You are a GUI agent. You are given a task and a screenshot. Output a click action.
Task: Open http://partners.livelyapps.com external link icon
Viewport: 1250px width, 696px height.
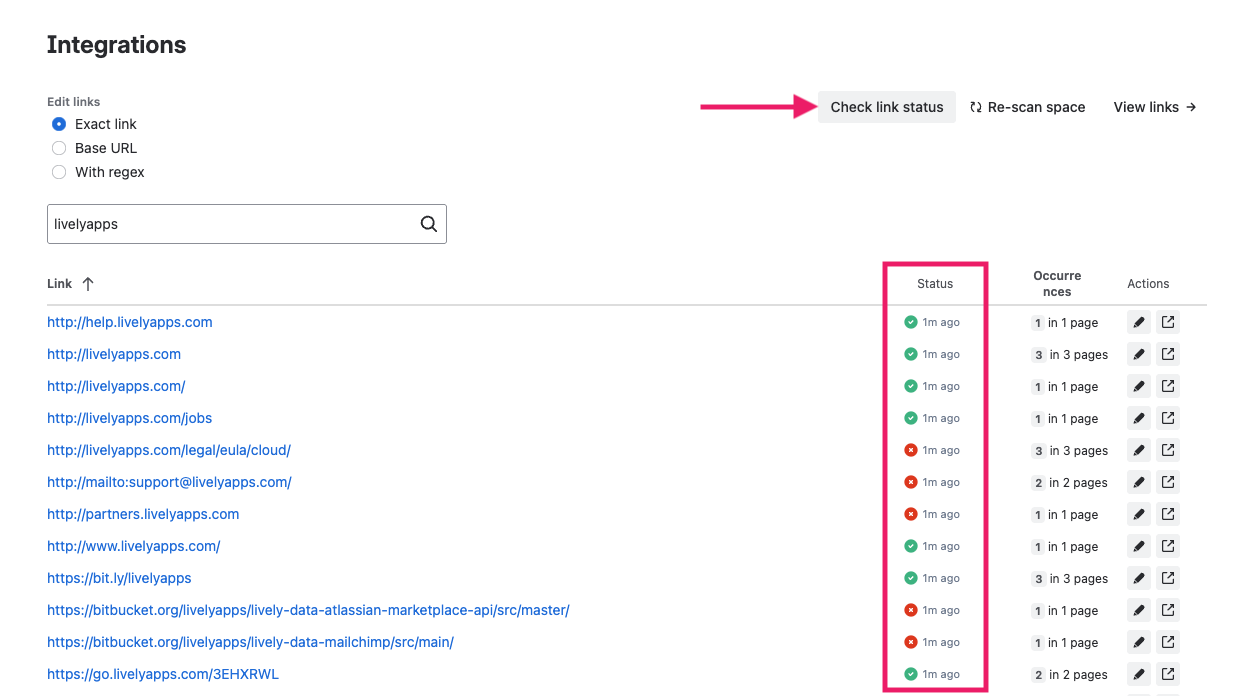(1168, 514)
